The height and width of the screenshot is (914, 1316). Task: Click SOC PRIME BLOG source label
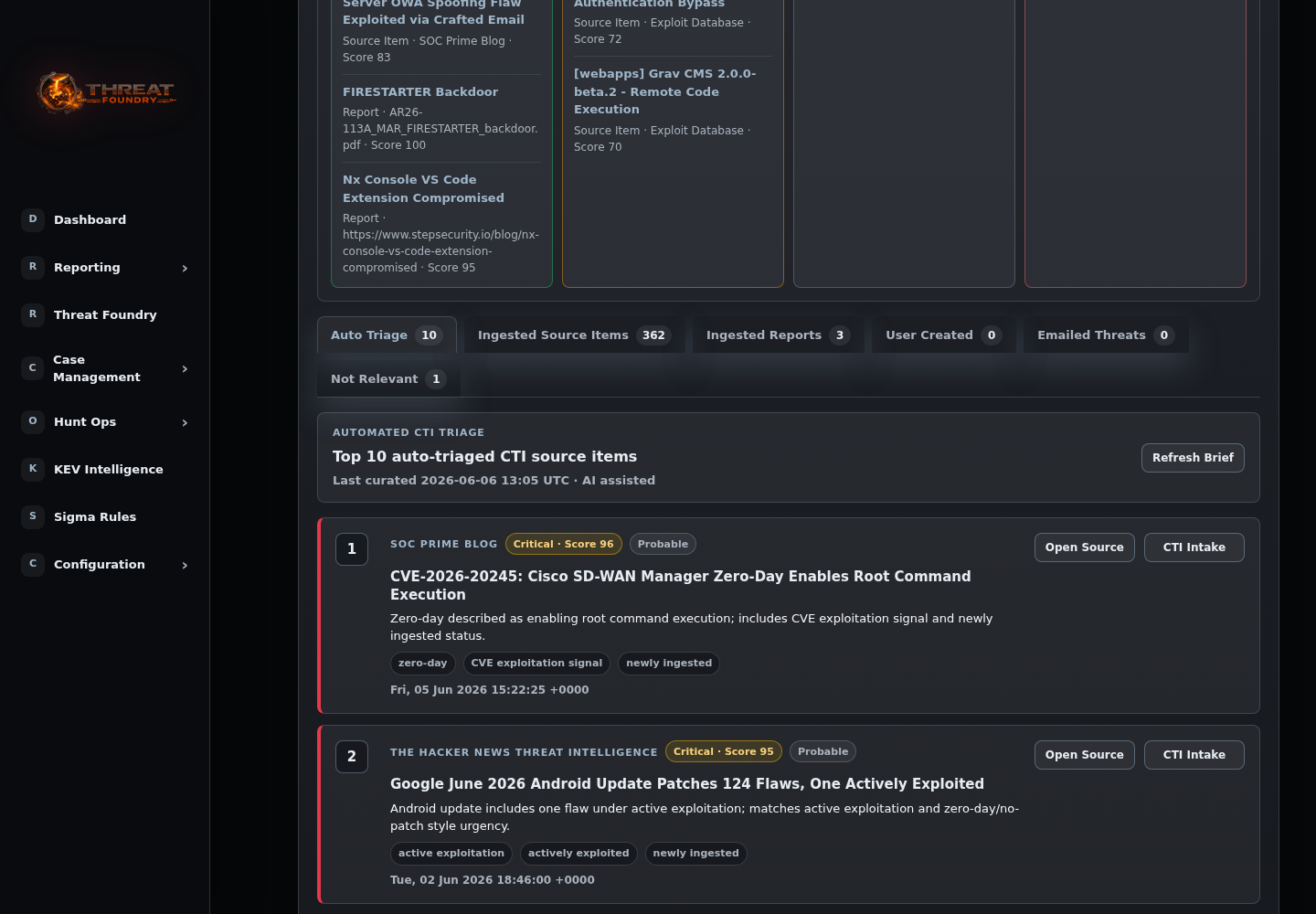[443, 544]
